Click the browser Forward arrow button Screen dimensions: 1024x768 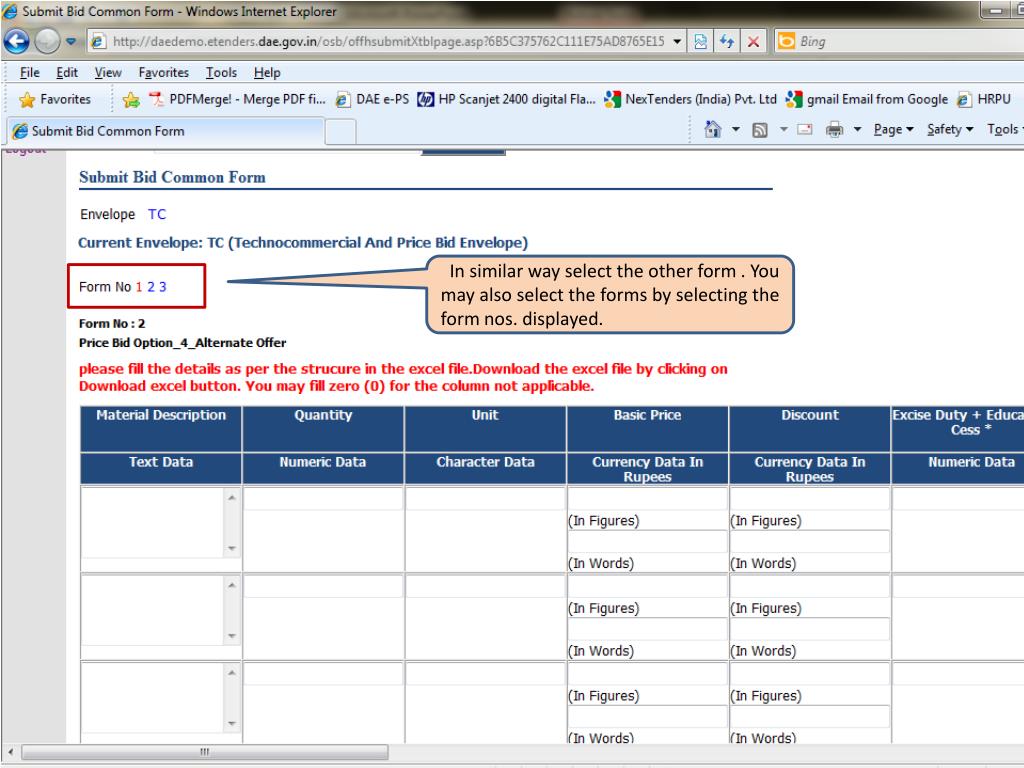[47, 41]
